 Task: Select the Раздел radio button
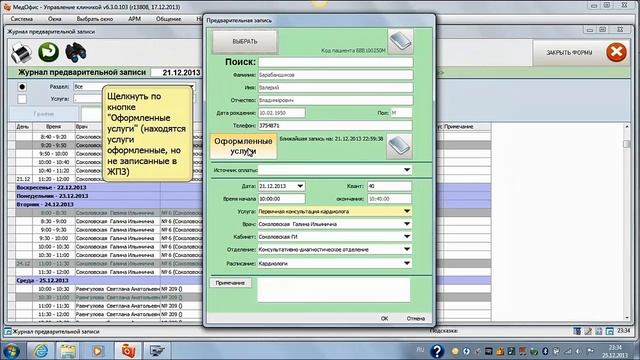22,87
